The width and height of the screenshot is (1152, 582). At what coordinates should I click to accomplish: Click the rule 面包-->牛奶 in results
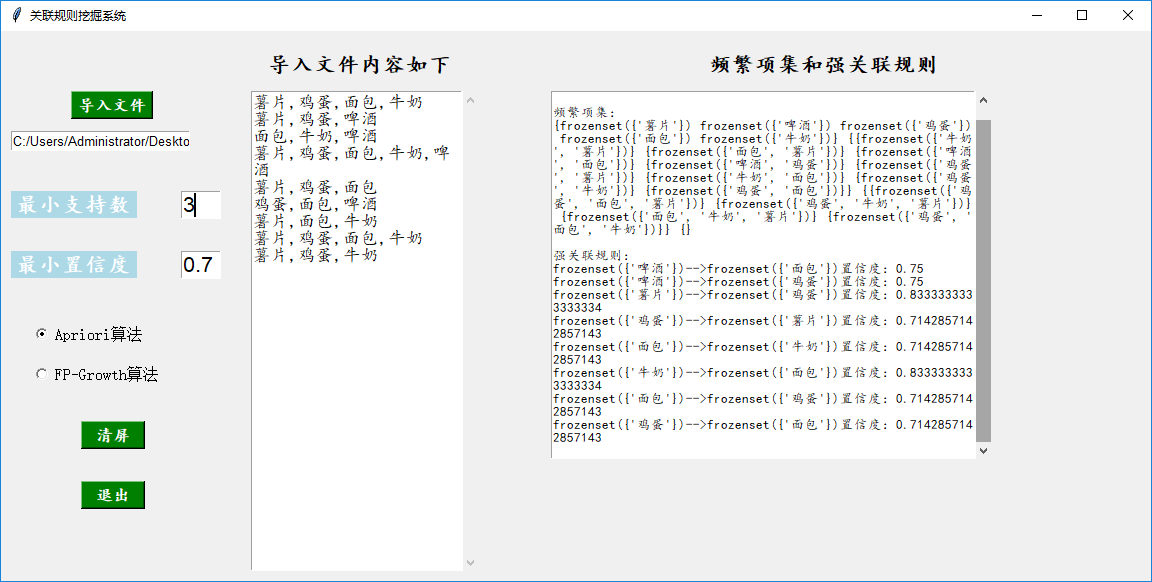[x=763, y=353]
